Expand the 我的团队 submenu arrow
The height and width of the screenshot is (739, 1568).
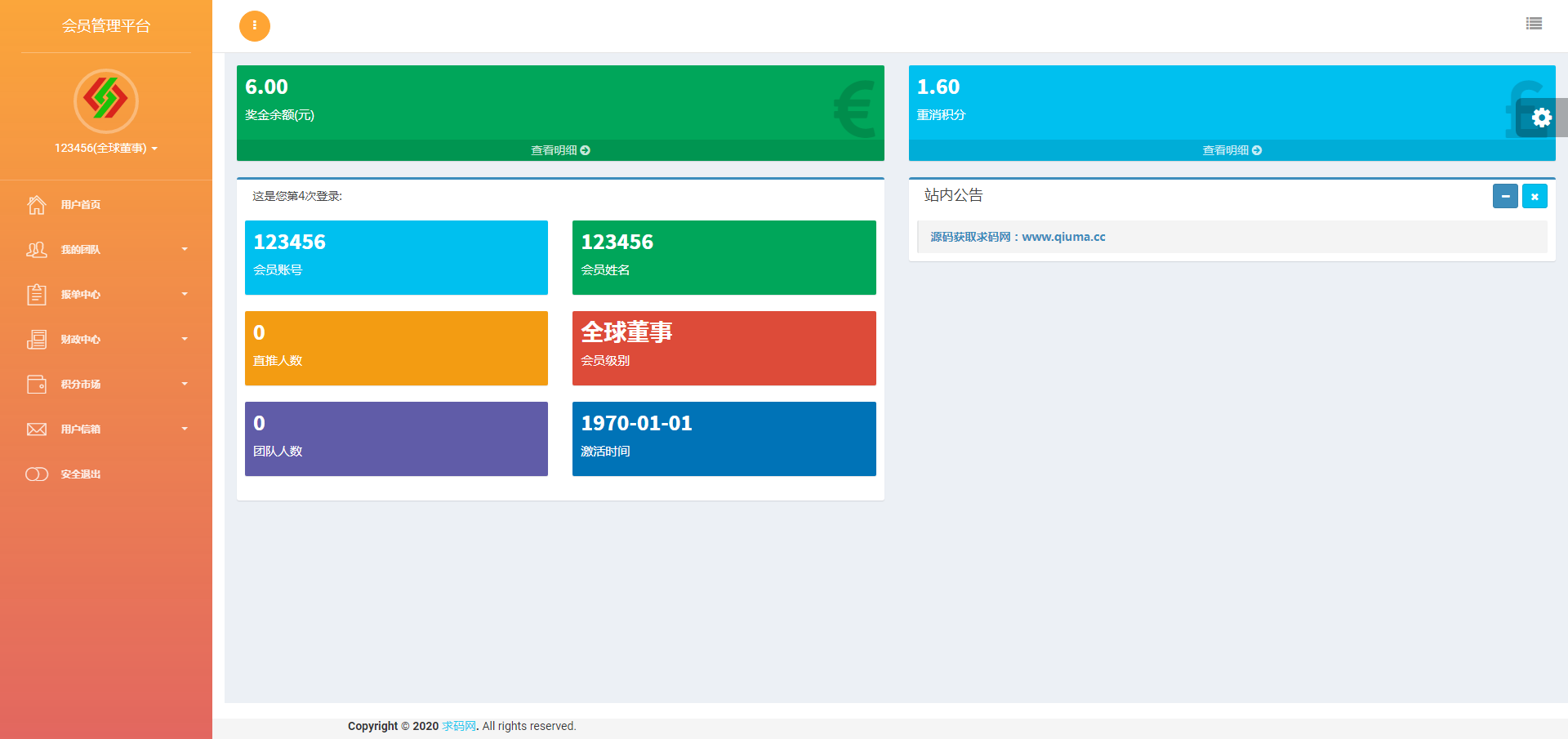[185, 250]
